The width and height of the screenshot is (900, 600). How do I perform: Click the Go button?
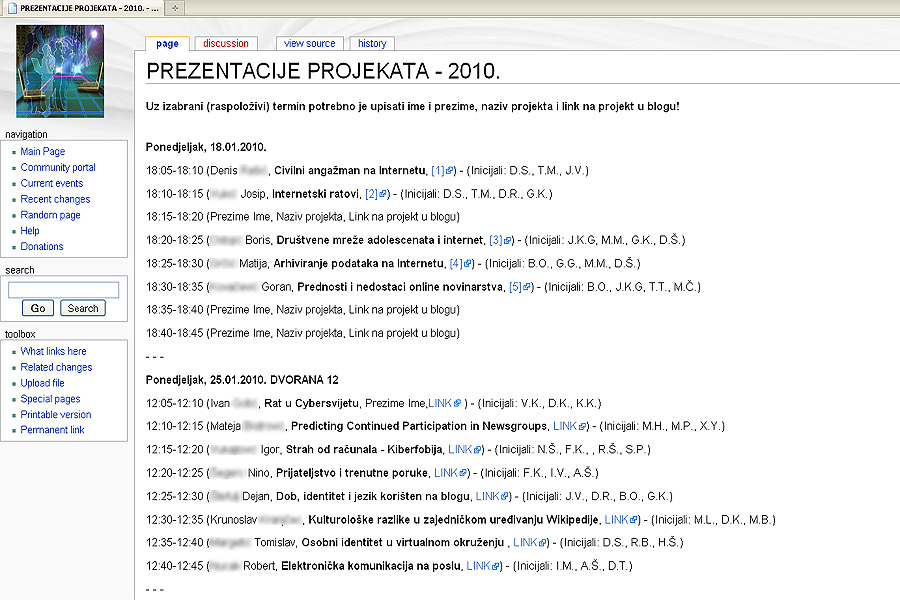pyautogui.click(x=38, y=308)
